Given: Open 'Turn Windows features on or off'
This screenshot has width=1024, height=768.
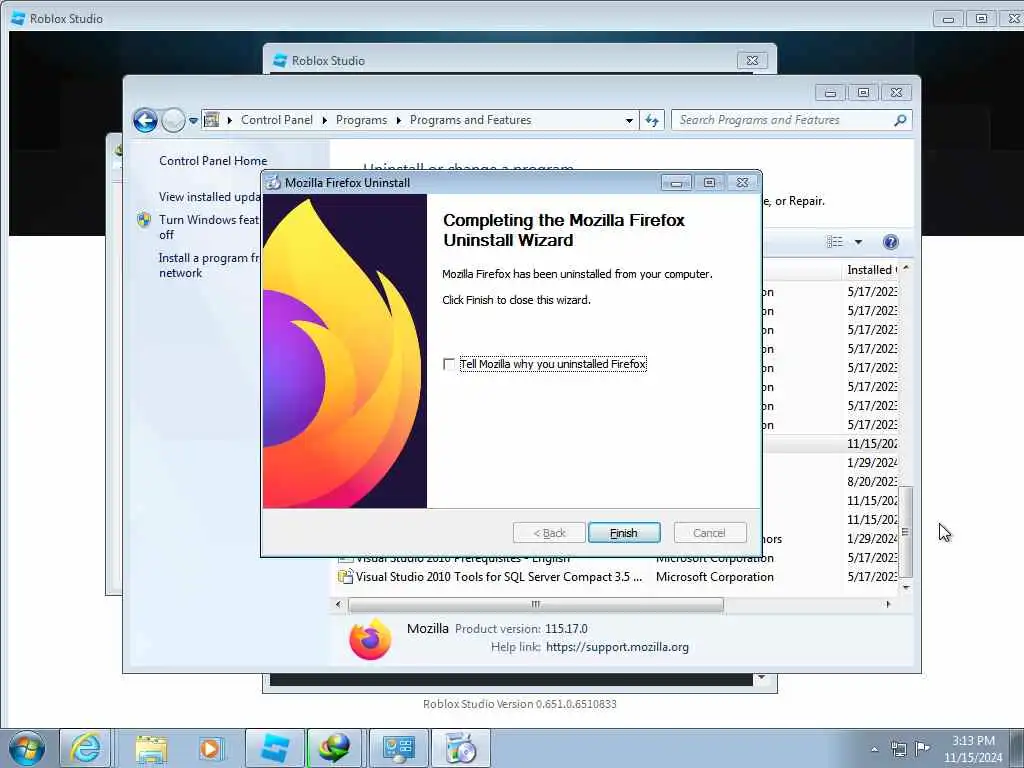Looking at the screenshot, I should coord(209,227).
